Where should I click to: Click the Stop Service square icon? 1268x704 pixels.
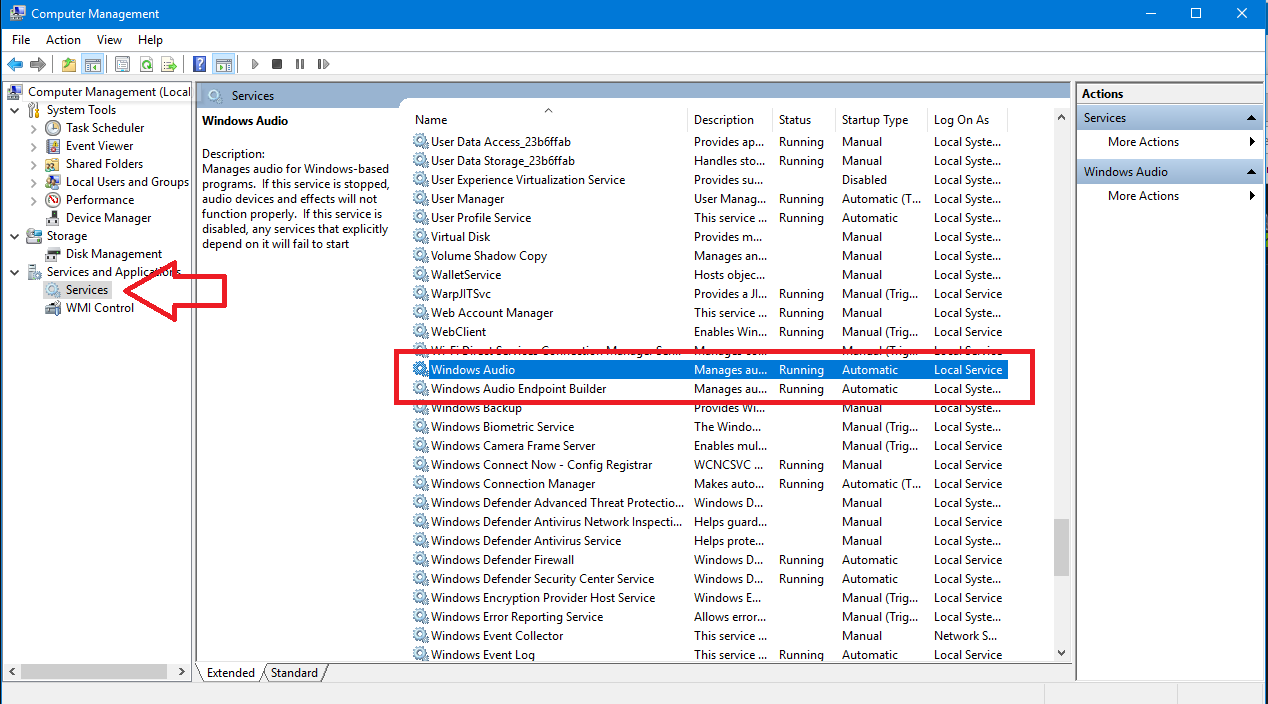click(x=278, y=64)
